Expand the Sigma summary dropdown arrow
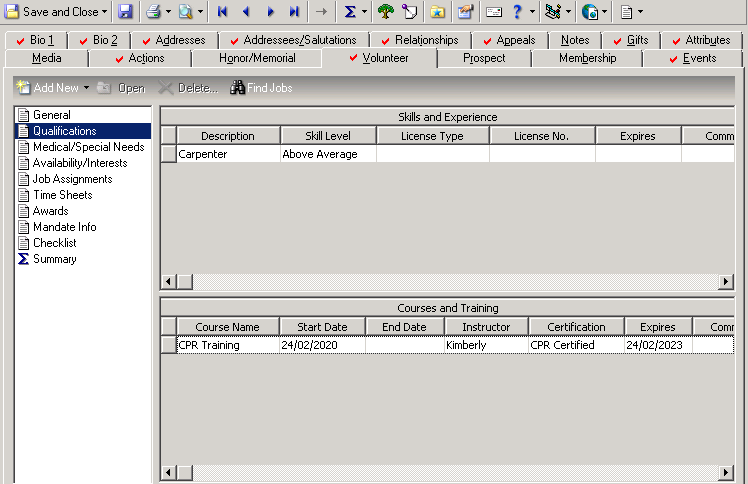Image resolution: width=748 pixels, height=484 pixels. tap(364, 11)
